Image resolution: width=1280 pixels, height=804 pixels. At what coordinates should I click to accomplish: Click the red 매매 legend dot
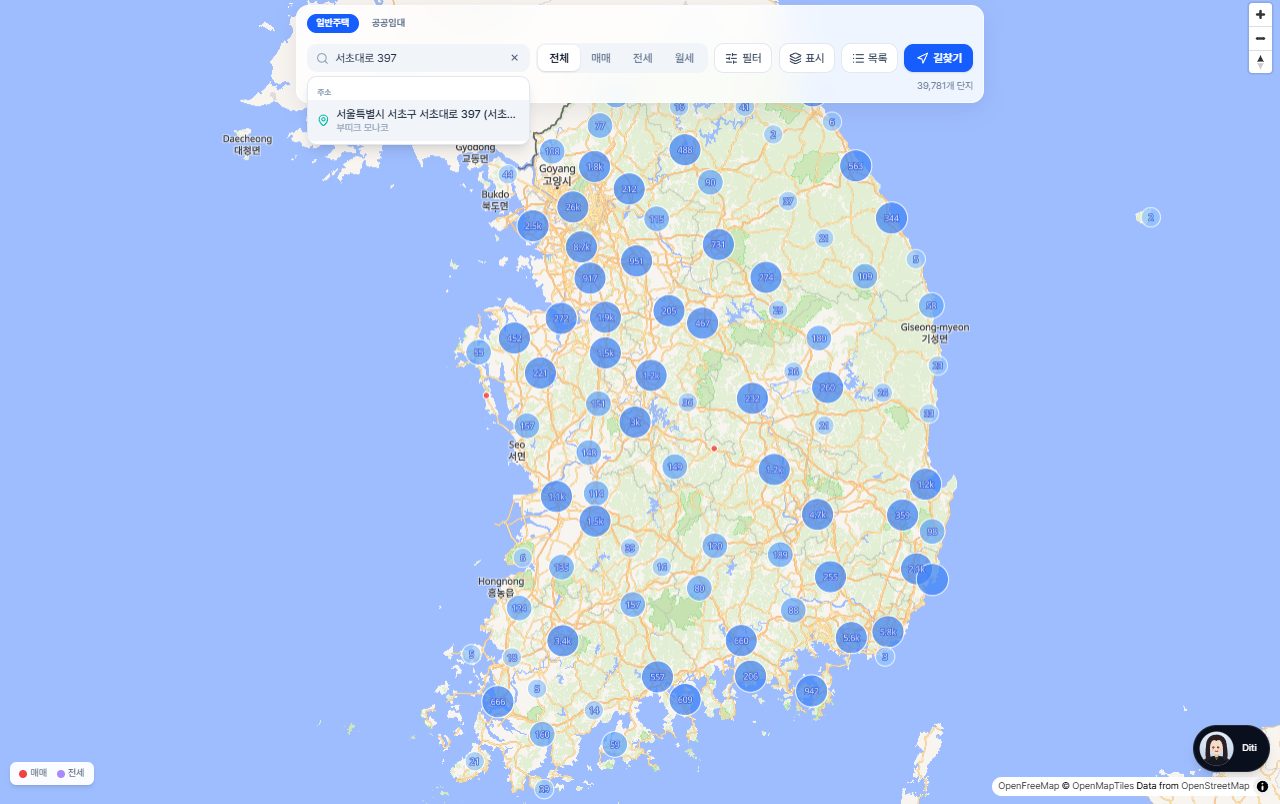pyautogui.click(x=23, y=774)
